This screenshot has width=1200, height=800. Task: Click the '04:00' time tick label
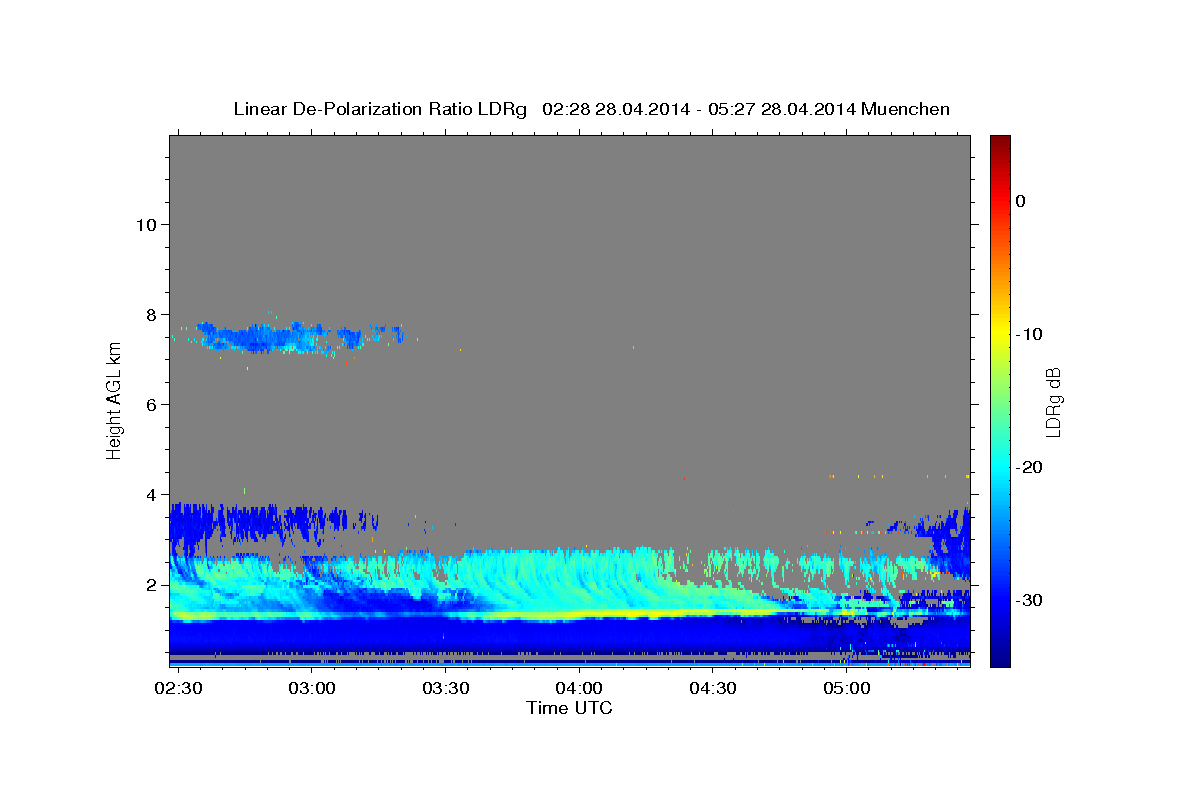(579, 689)
